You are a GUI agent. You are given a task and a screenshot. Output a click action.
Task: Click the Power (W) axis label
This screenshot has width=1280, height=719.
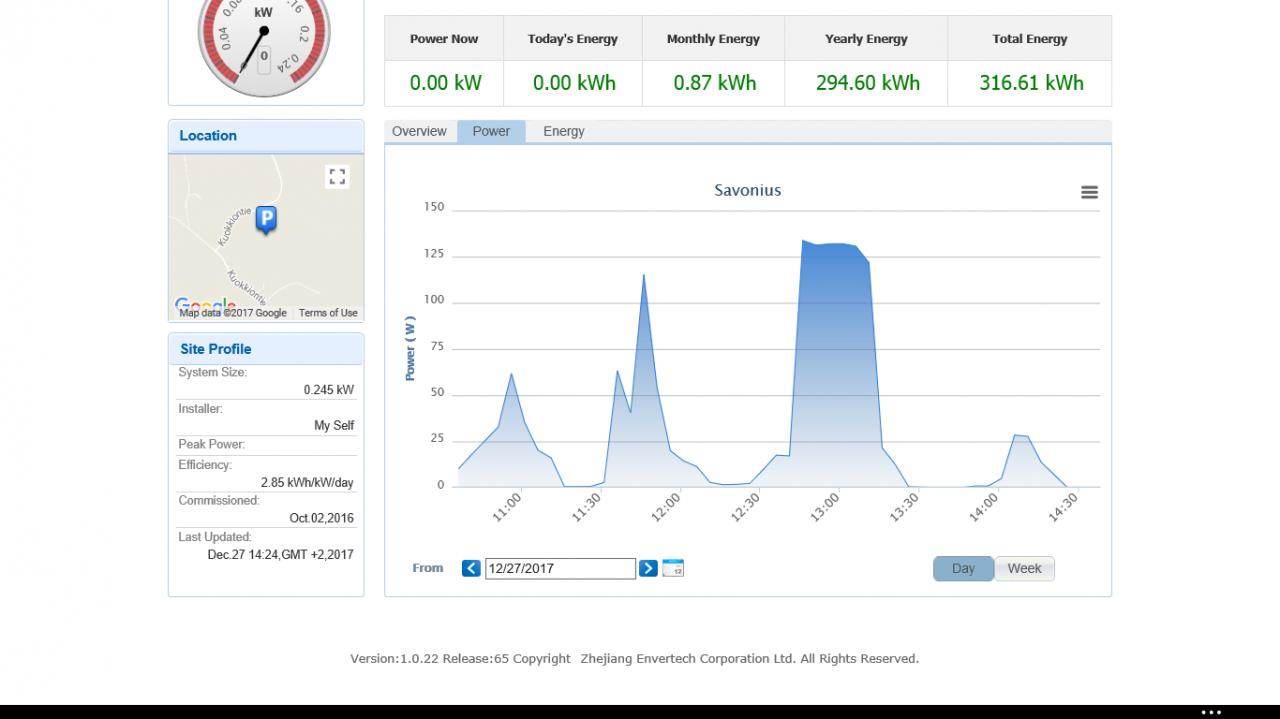(x=410, y=348)
